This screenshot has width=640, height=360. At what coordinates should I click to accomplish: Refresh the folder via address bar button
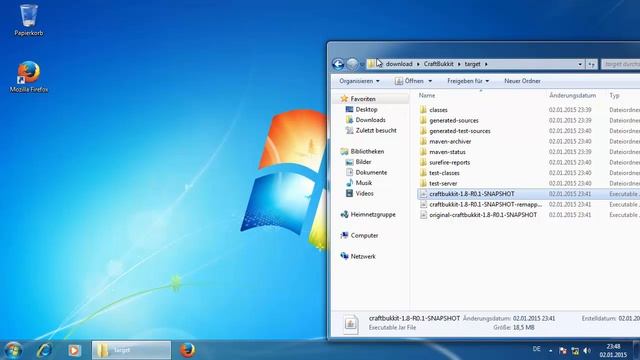tap(591, 64)
